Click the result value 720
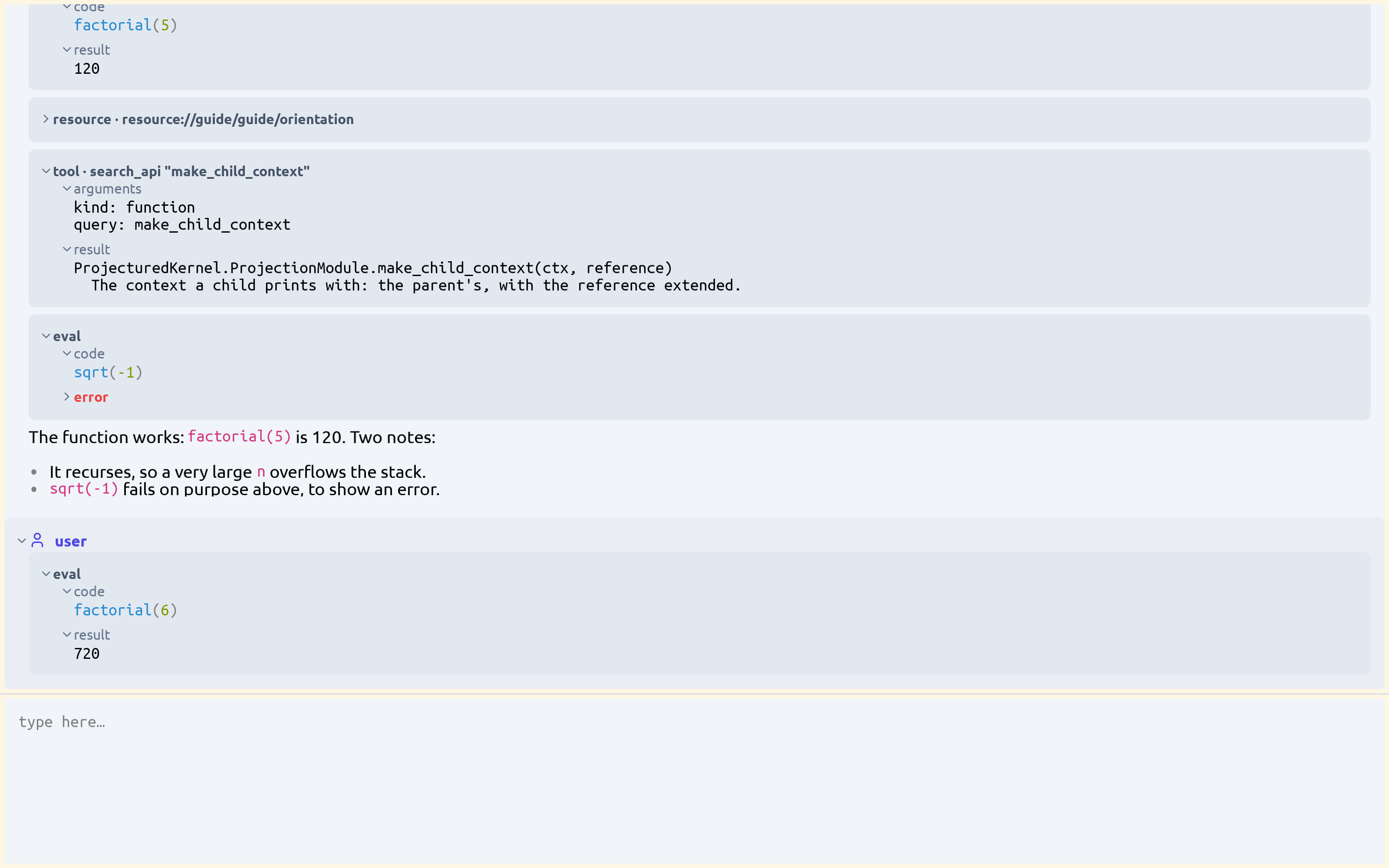The height and width of the screenshot is (868, 1389). point(87,654)
